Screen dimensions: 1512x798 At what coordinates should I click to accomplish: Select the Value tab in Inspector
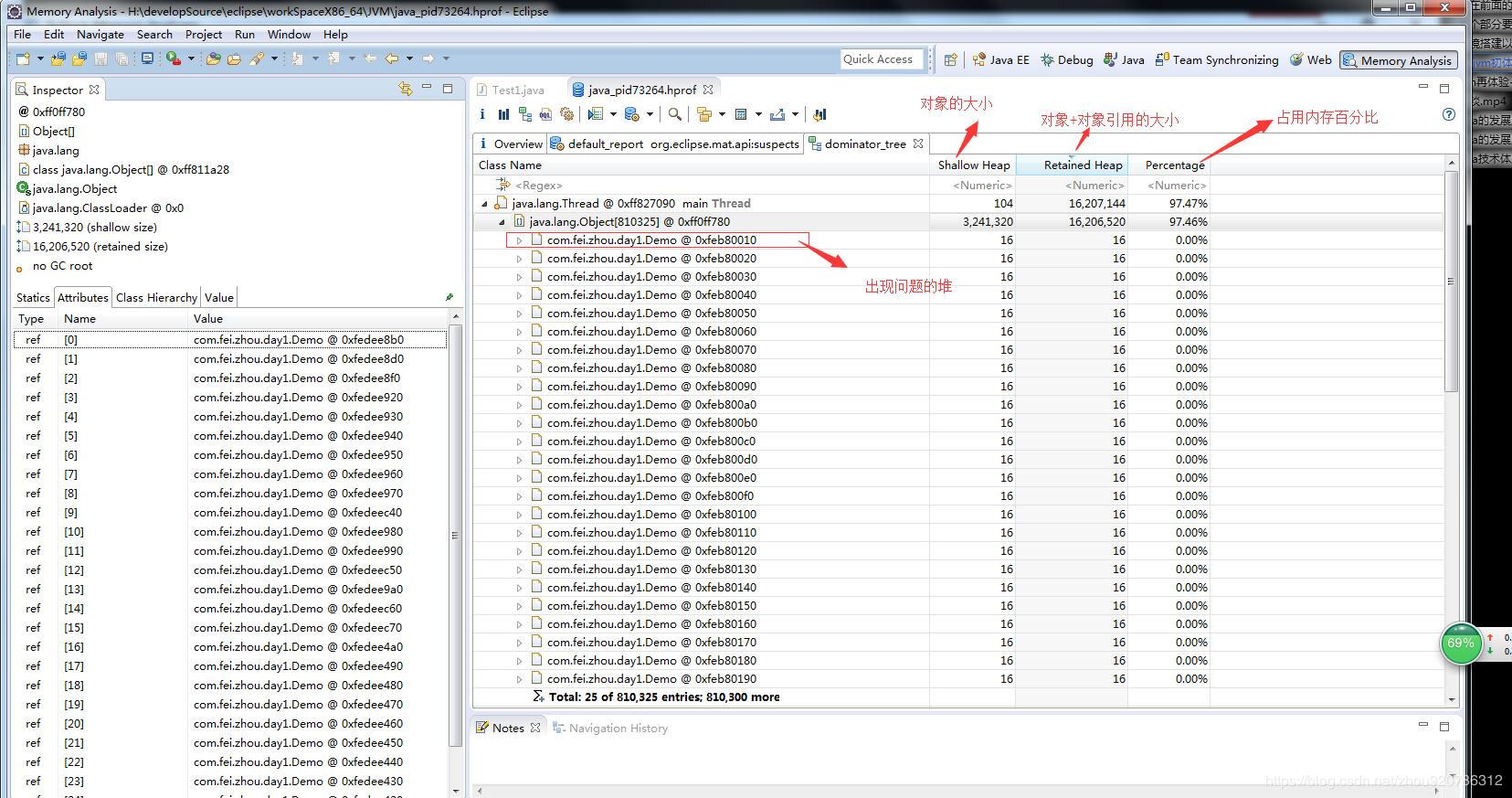pyautogui.click(x=219, y=297)
